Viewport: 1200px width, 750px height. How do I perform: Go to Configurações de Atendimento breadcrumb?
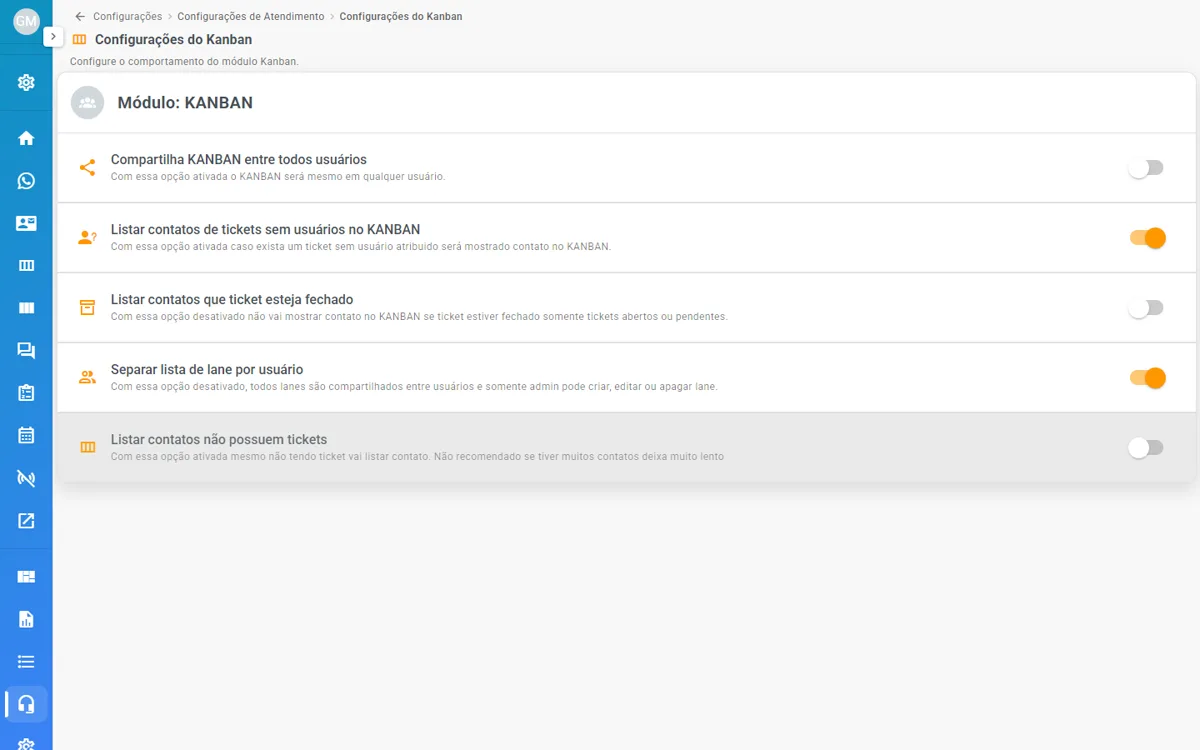251,16
